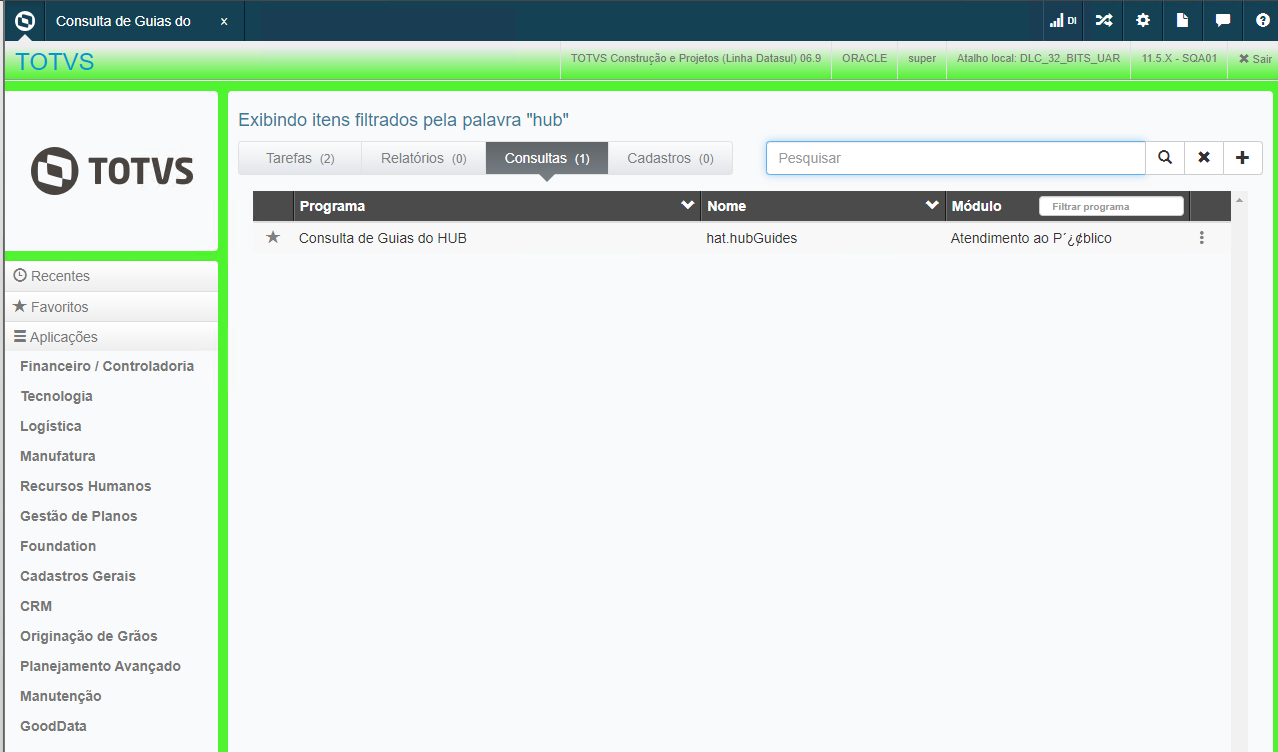Open Planejamento Avançado application
Viewport: 1278px width, 752px height.
coord(100,666)
